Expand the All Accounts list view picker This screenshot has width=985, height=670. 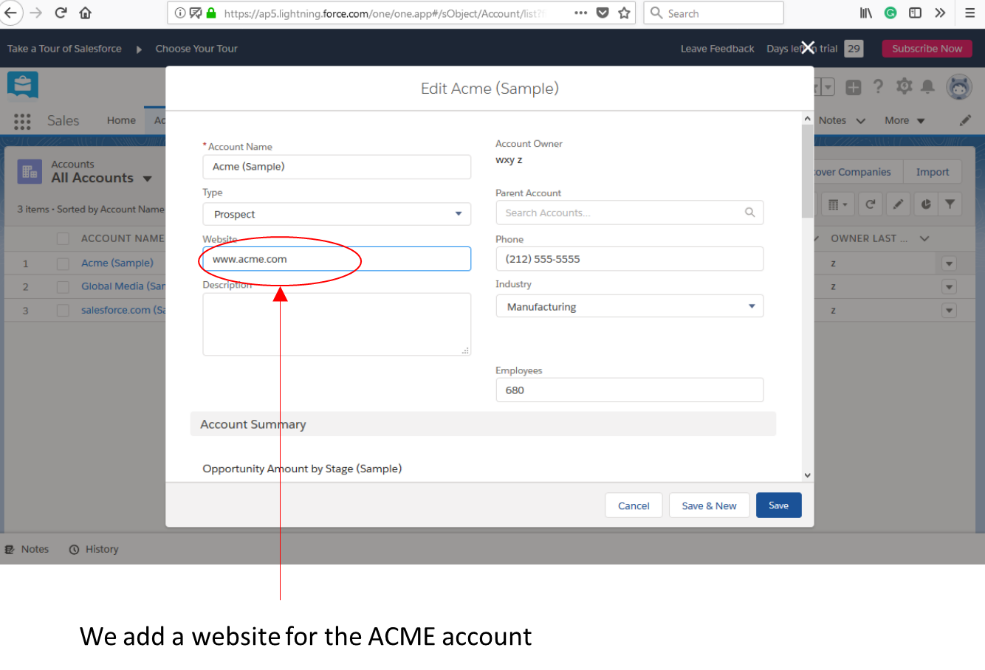coord(148,179)
